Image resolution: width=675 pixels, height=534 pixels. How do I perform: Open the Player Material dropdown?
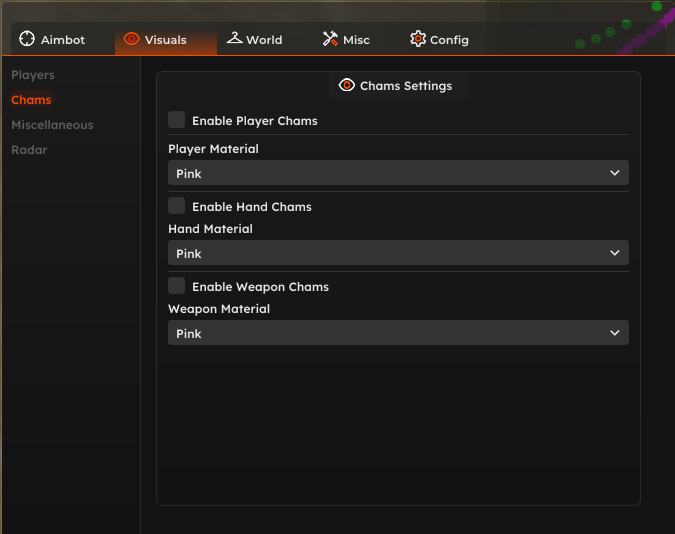(398, 173)
